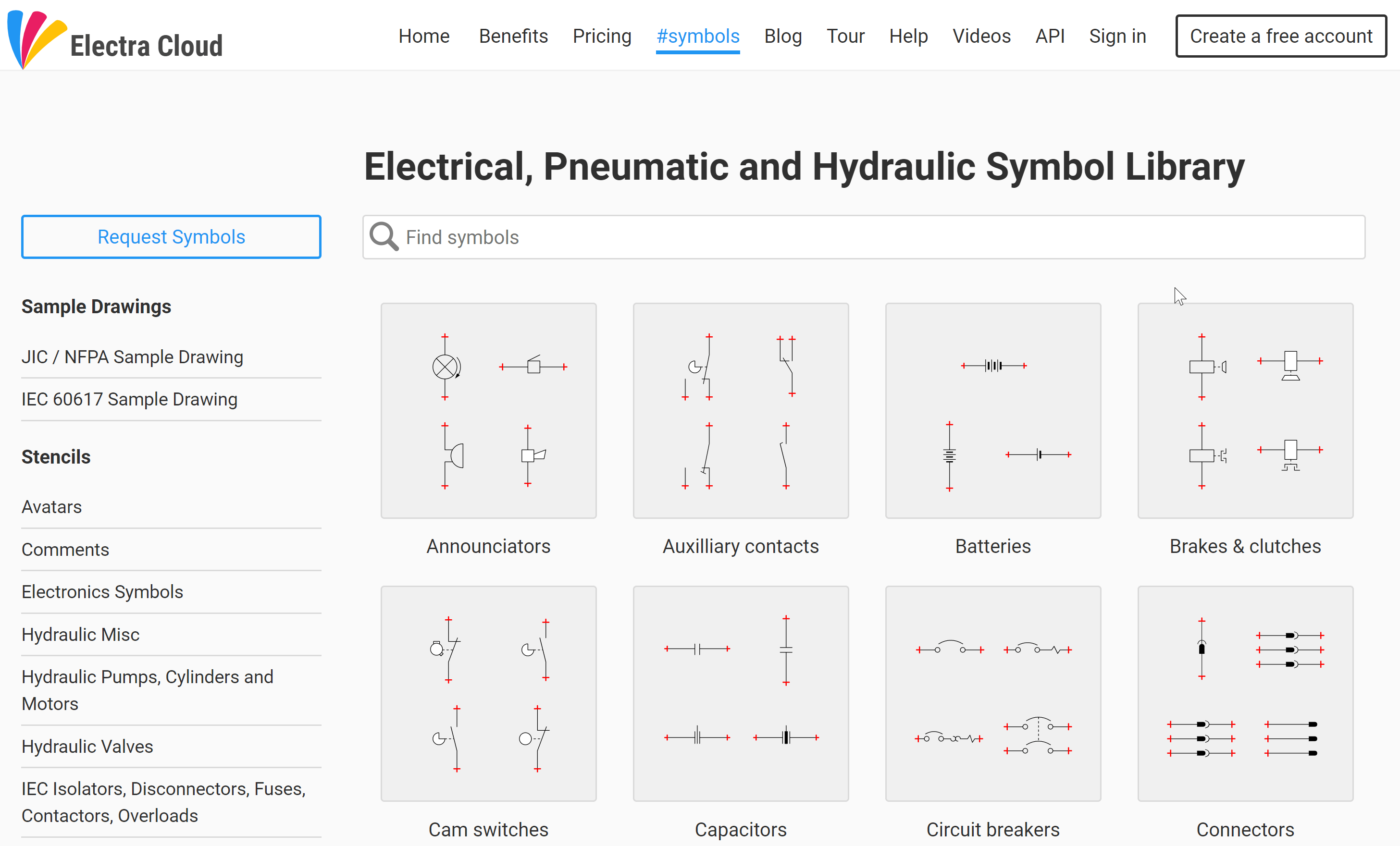This screenshot has width=1400, height=846.
Task: Open the Capacitors symbol tile
Action: [x=741, y=694]
